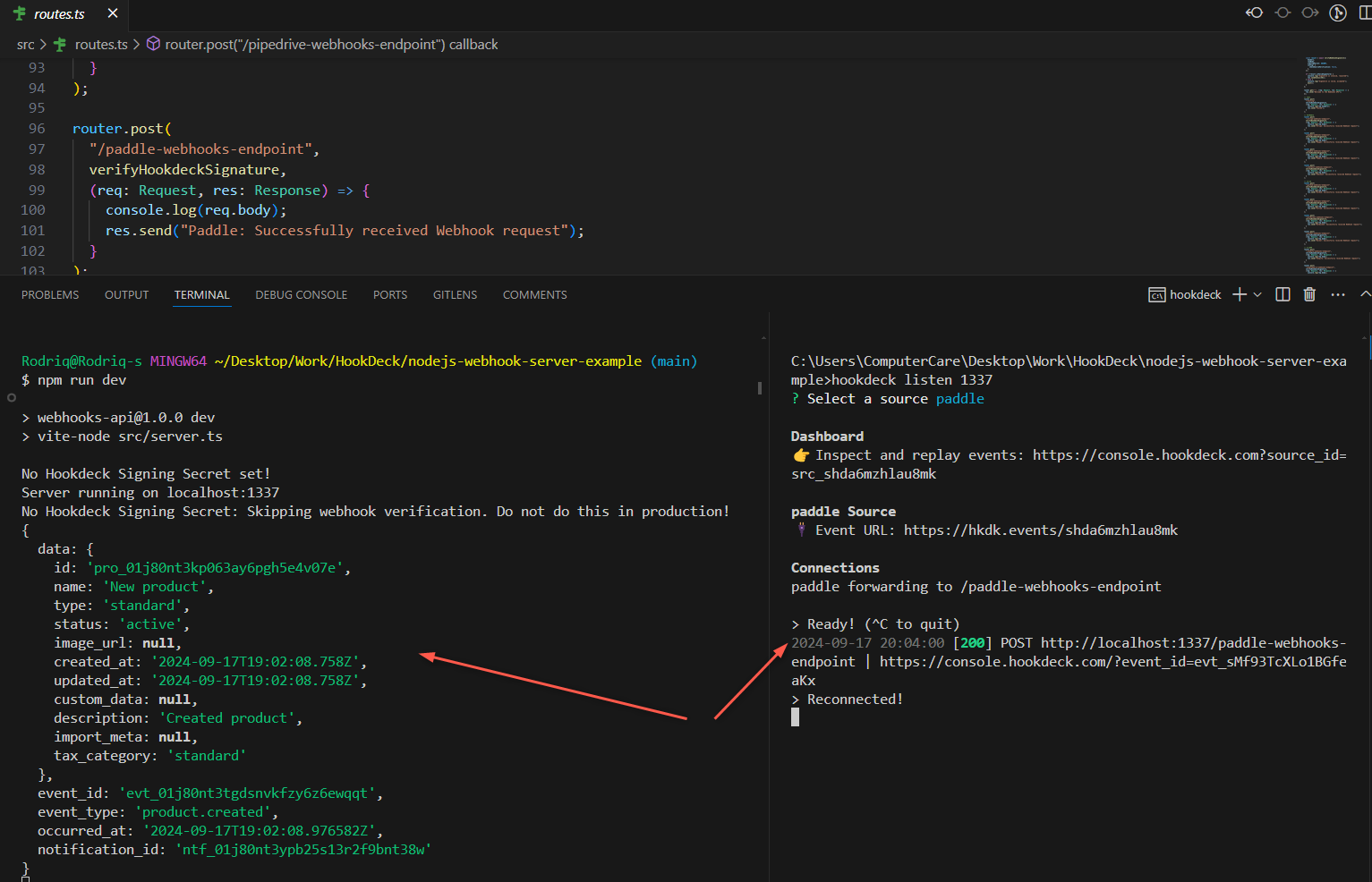
Task: Kill the terminal using the trash icon
Action: pos(1309,293)
